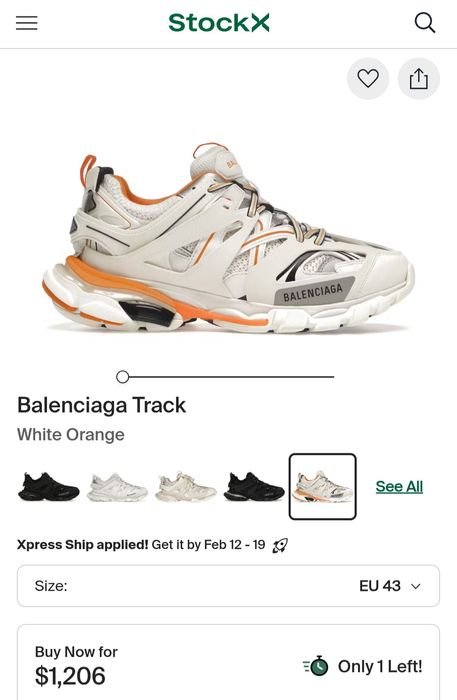Open the Size selector field
This screenshot has height=700, width=457.
click(228, 586)
